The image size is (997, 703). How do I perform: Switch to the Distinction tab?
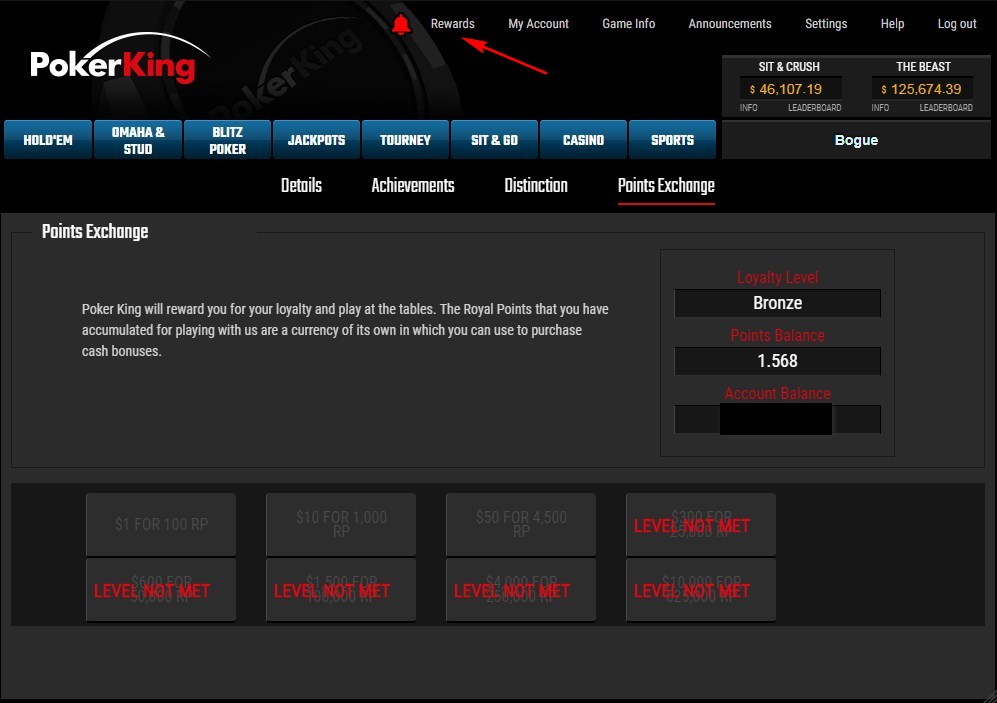click(535, 185)
